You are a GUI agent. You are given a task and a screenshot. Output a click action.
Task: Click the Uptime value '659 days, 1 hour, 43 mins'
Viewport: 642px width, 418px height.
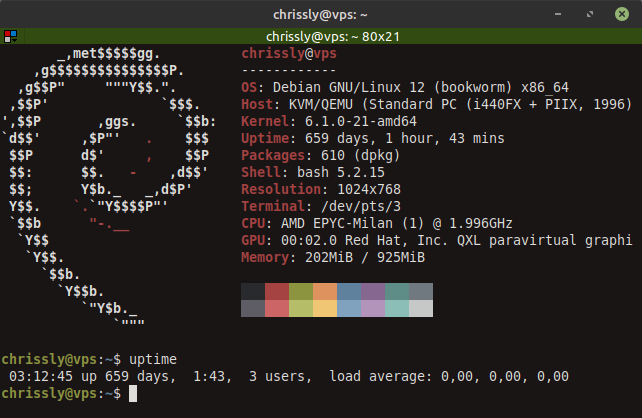pos(405,138)
